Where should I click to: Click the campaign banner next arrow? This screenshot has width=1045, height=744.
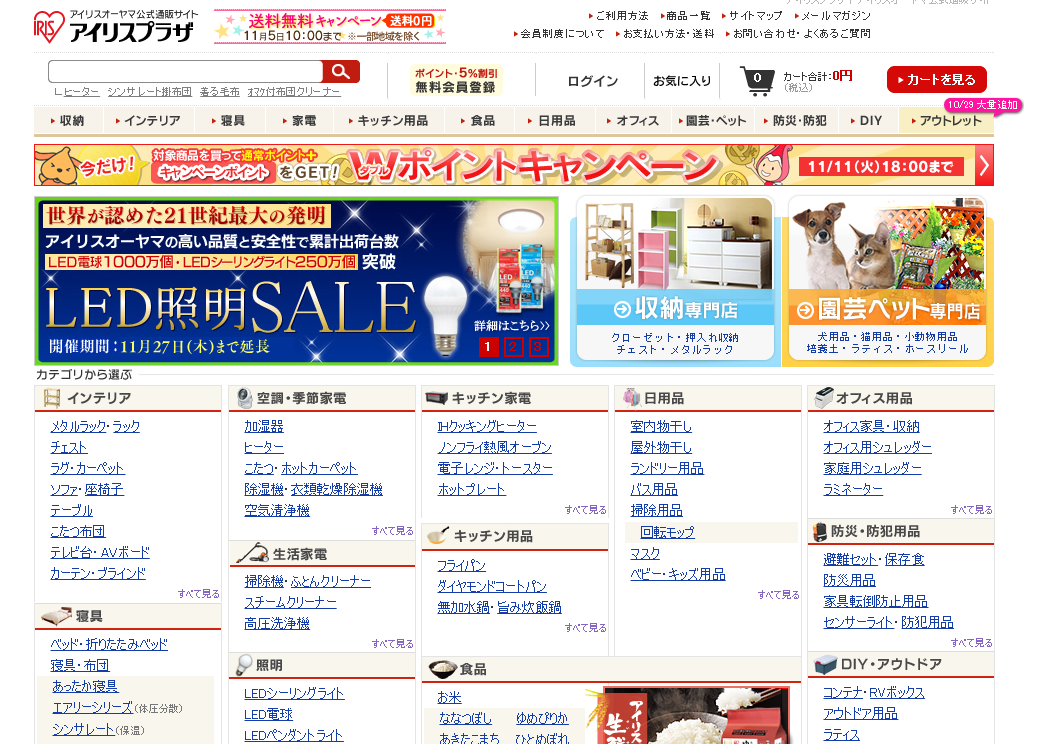click(x=984, y=165)
